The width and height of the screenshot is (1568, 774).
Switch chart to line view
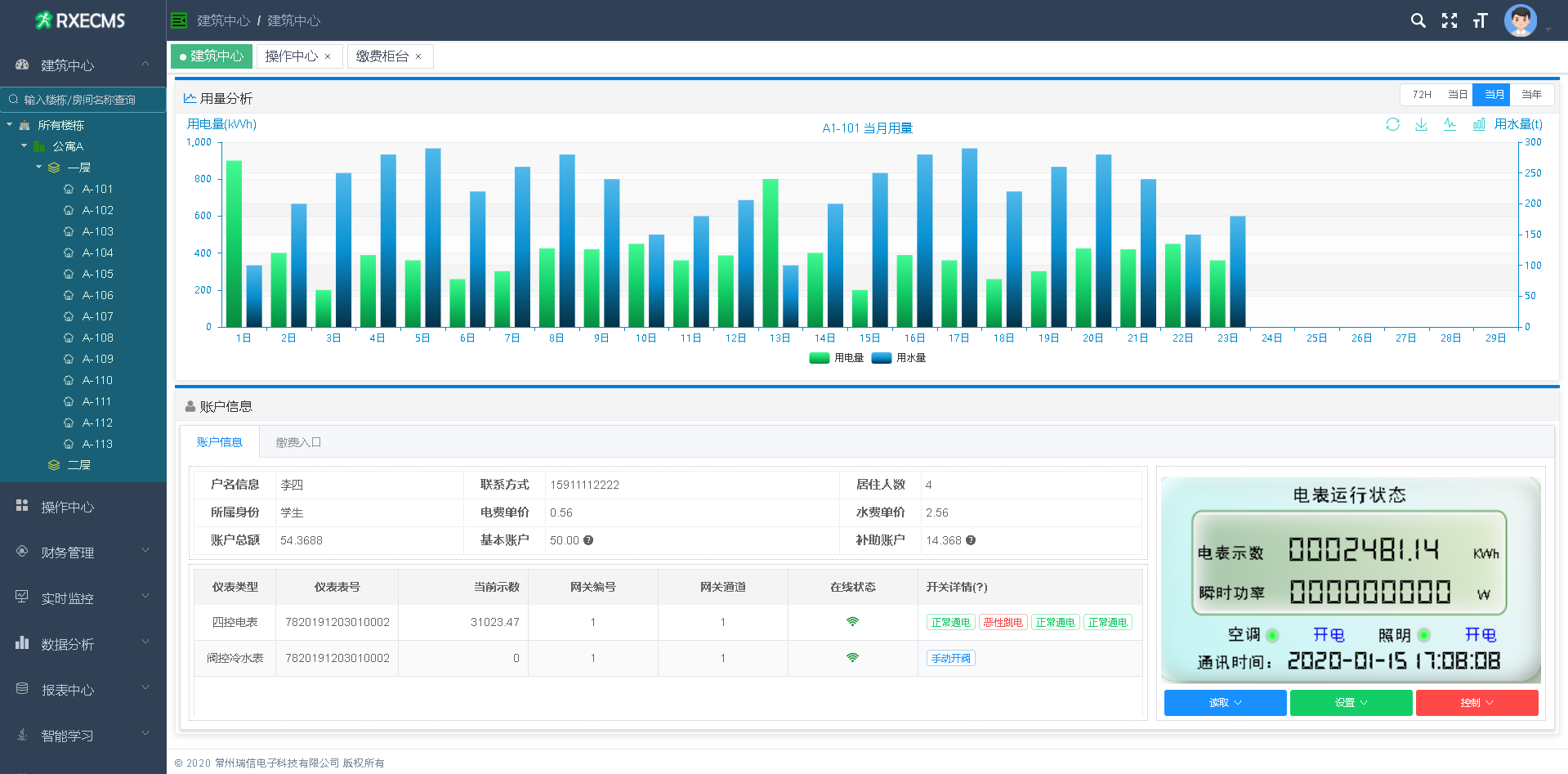pos(1450,124)
